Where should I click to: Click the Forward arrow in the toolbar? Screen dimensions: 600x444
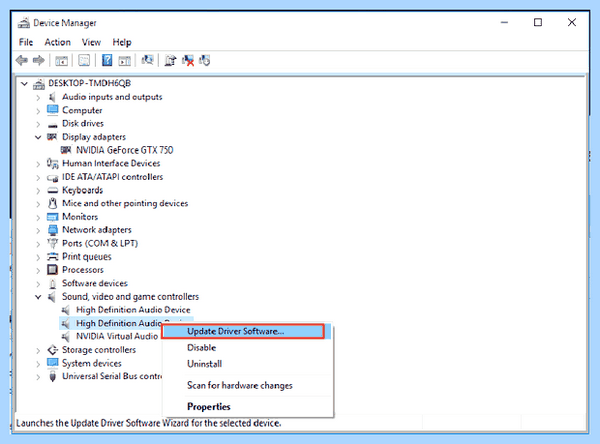point(39,60)
